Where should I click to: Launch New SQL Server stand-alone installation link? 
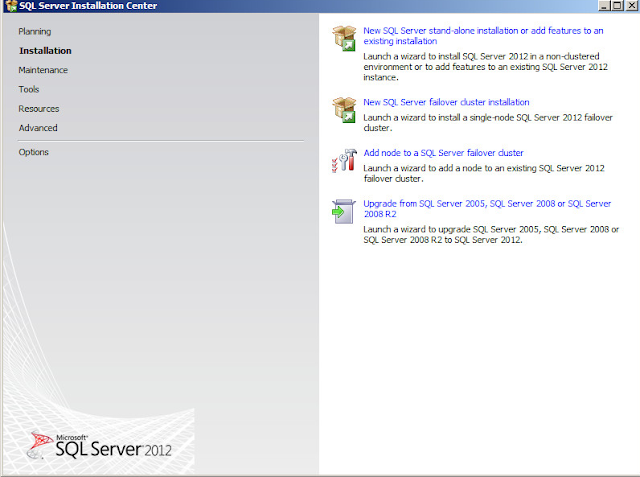[483, 36]
